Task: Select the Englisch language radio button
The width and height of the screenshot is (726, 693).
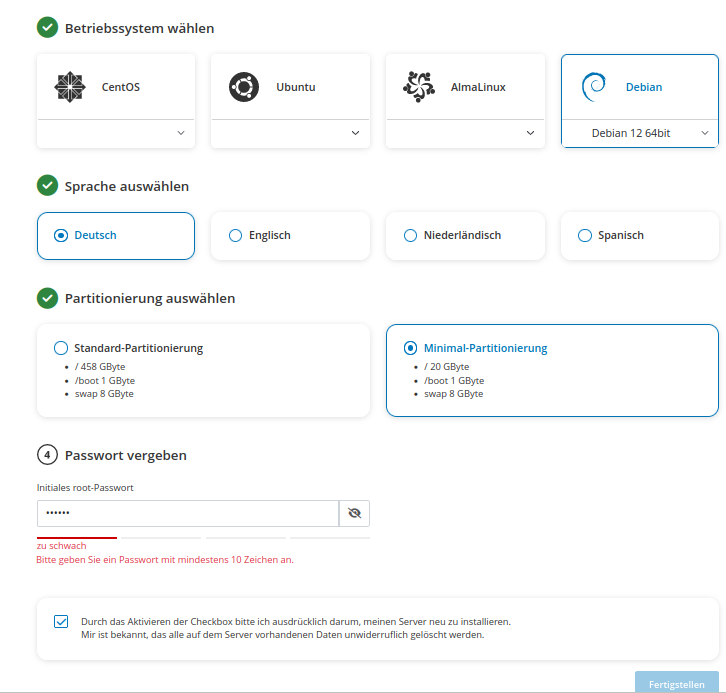Action: [235, 235]
